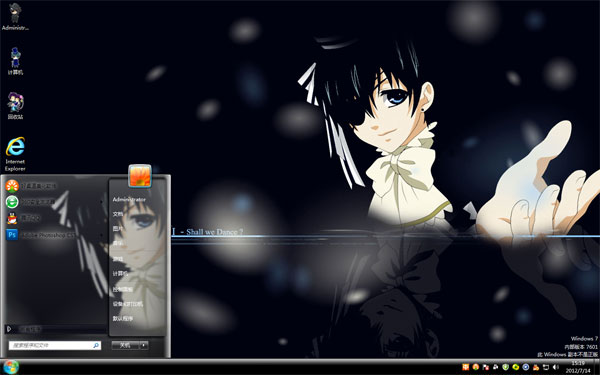Screen dimensions: 600x375
Task: Launch Internet Explorer from the desktop
Action: point(15,154)
